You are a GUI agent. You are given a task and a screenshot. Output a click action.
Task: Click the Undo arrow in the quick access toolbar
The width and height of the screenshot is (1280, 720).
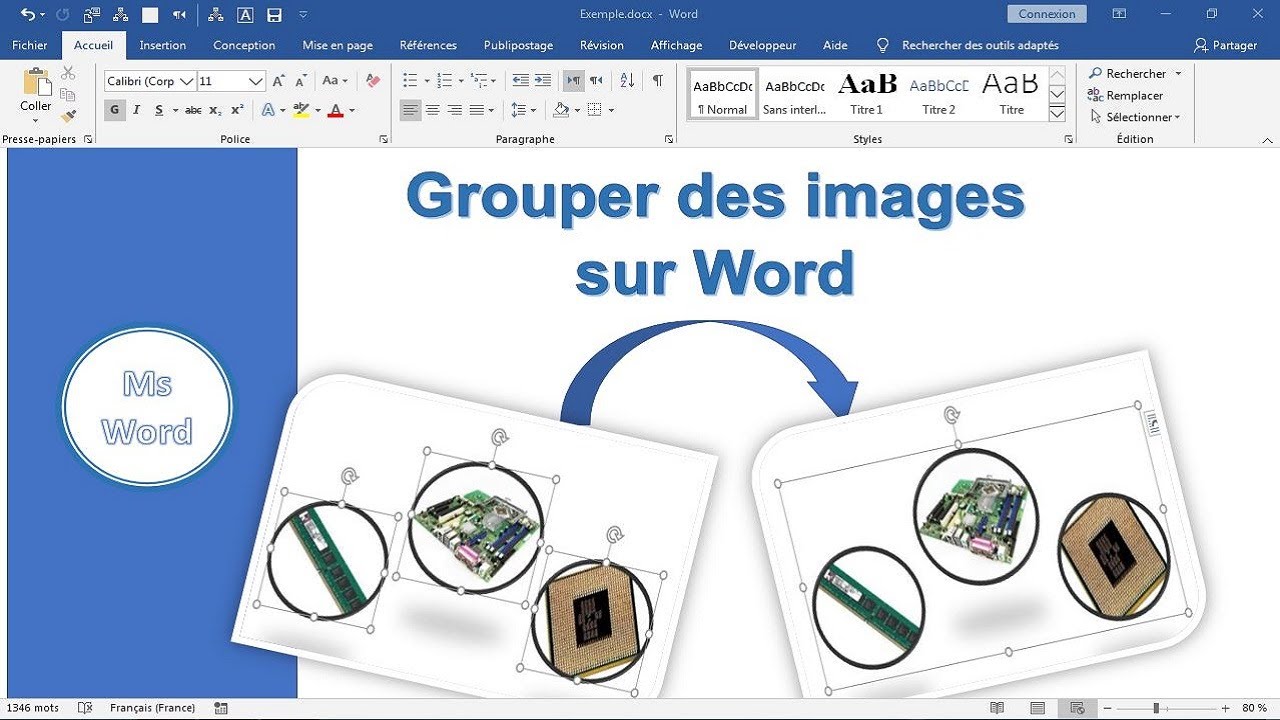tap(27, 15)
